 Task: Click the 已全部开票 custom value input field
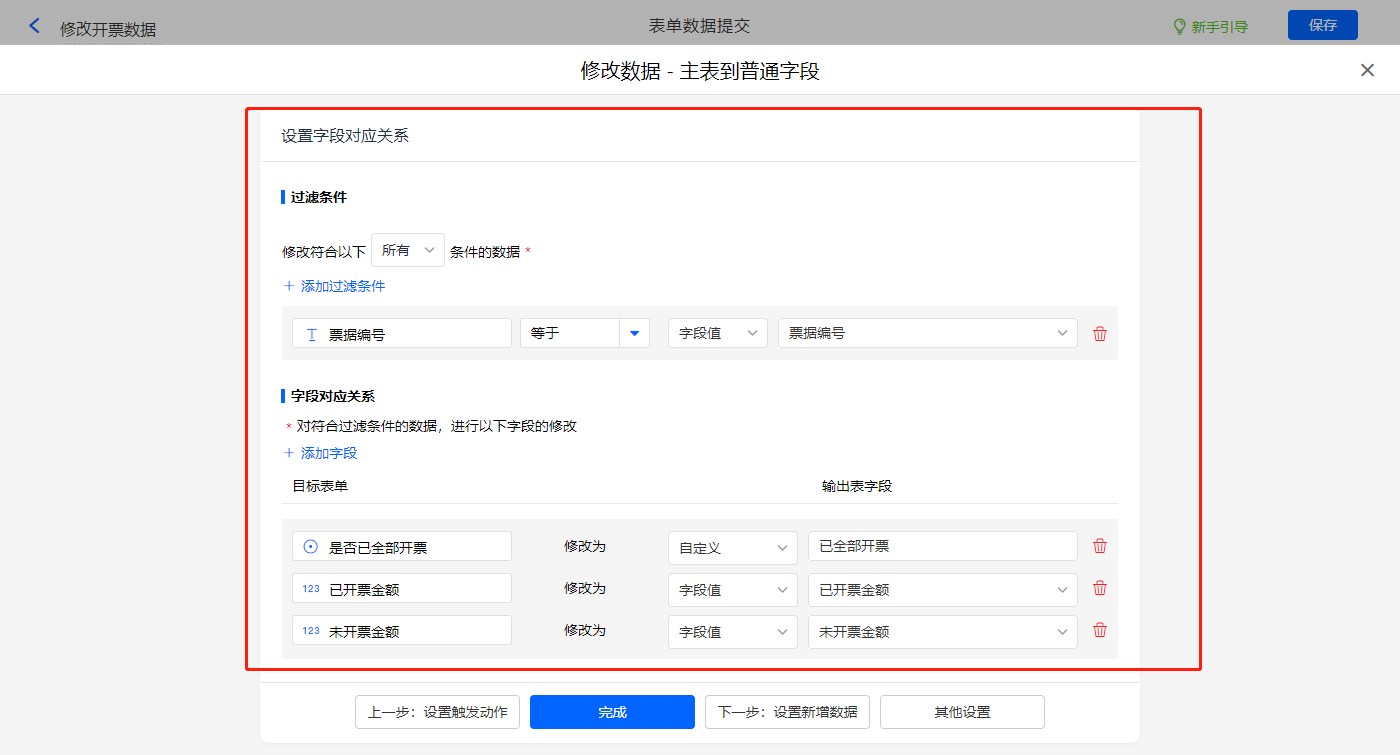point(942,546)
